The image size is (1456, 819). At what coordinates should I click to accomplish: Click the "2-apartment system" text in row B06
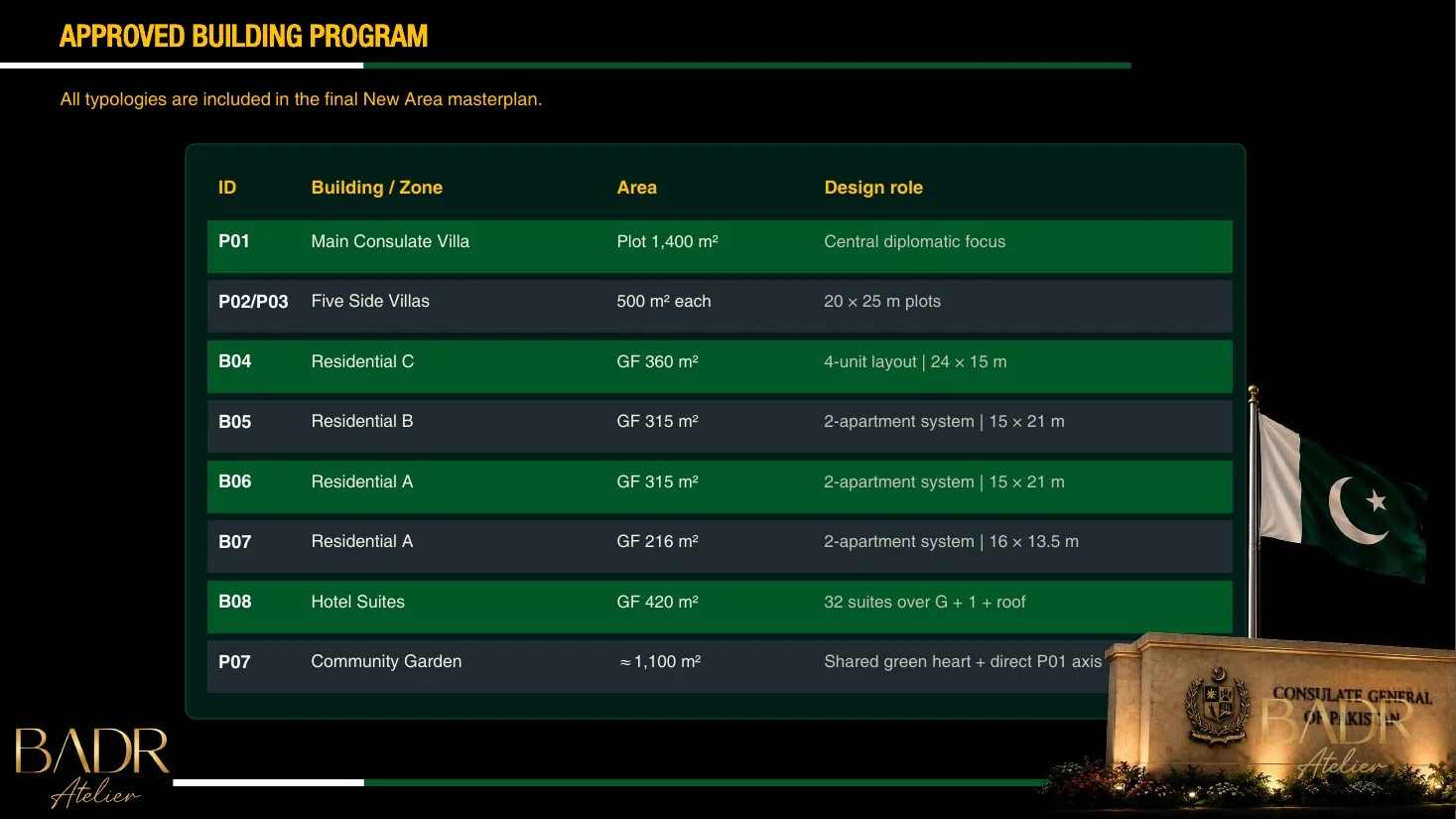(899, 481)
